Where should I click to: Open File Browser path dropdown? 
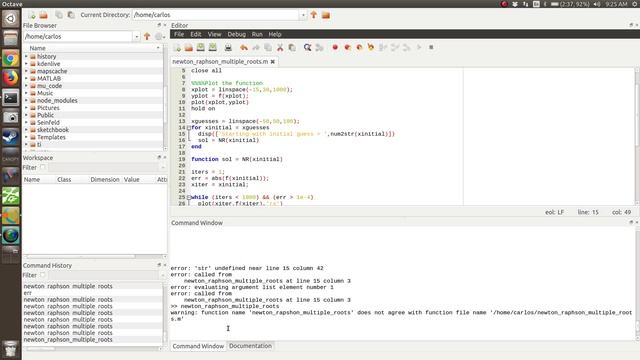[137, 36]
